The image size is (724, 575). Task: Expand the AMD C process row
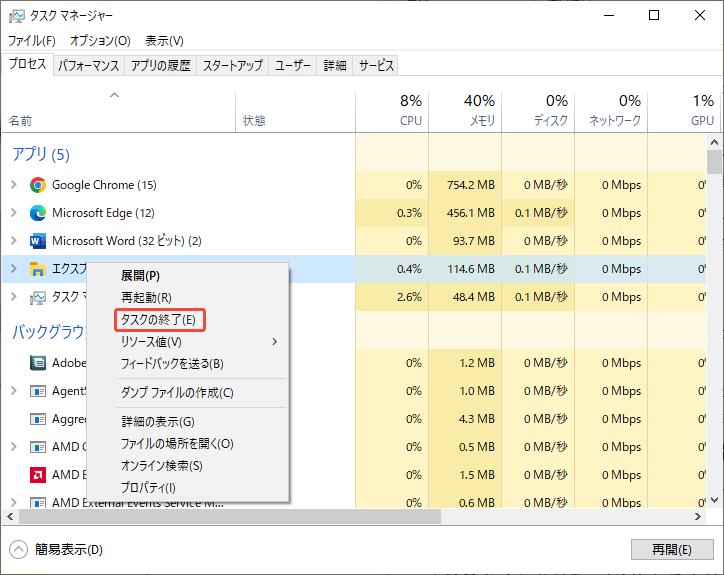(x=14, y=447)
